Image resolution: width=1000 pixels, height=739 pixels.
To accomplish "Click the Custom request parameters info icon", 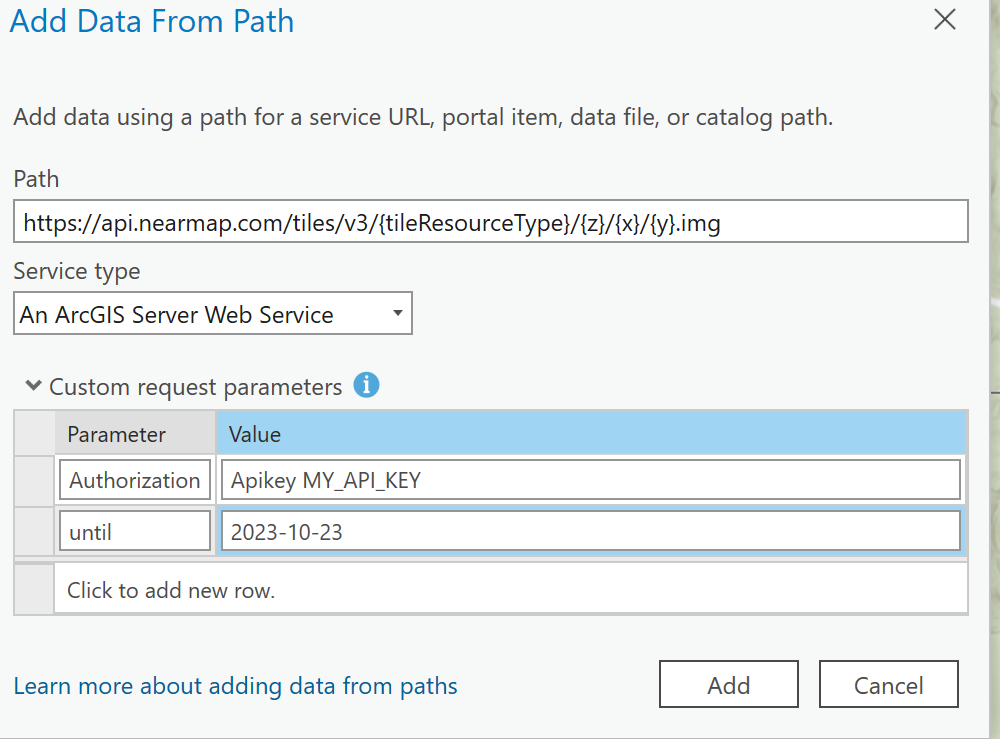I will [366, 386].
